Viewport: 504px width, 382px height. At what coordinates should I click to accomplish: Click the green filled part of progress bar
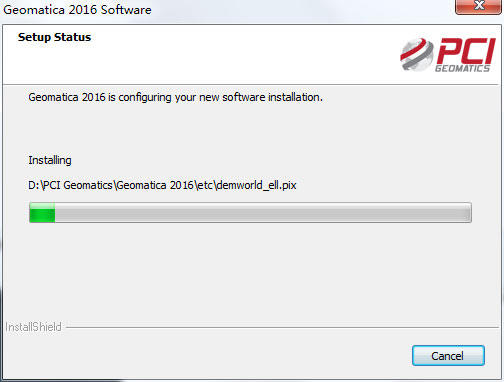tap(42, 212)
